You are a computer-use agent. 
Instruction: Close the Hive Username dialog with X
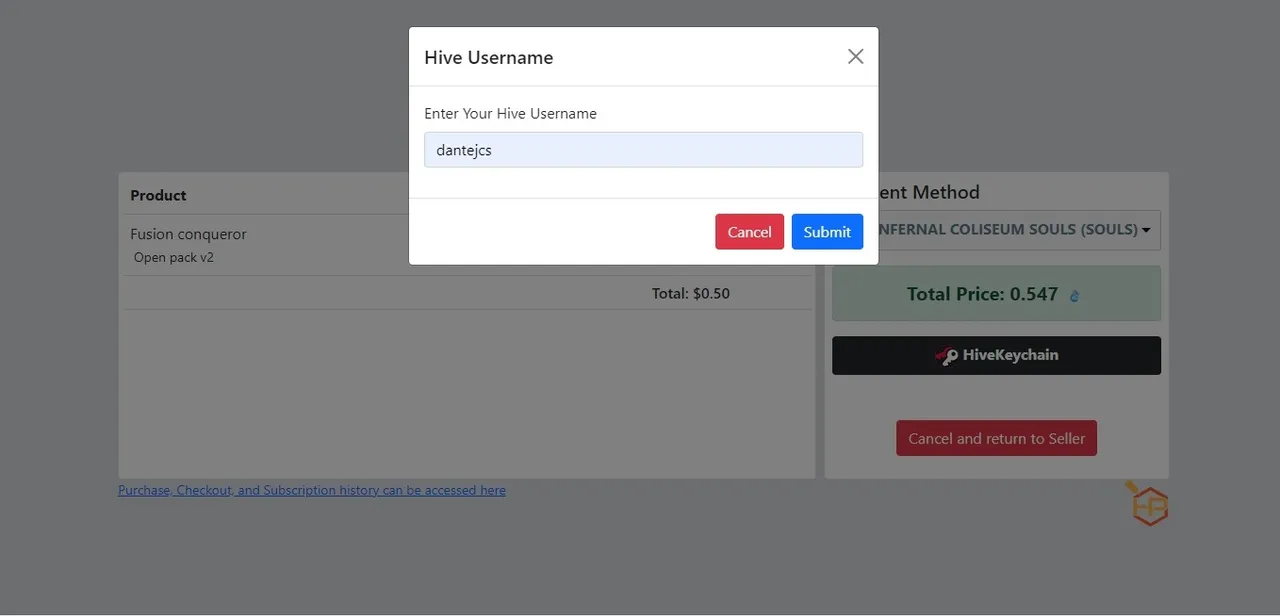point(855,57)
